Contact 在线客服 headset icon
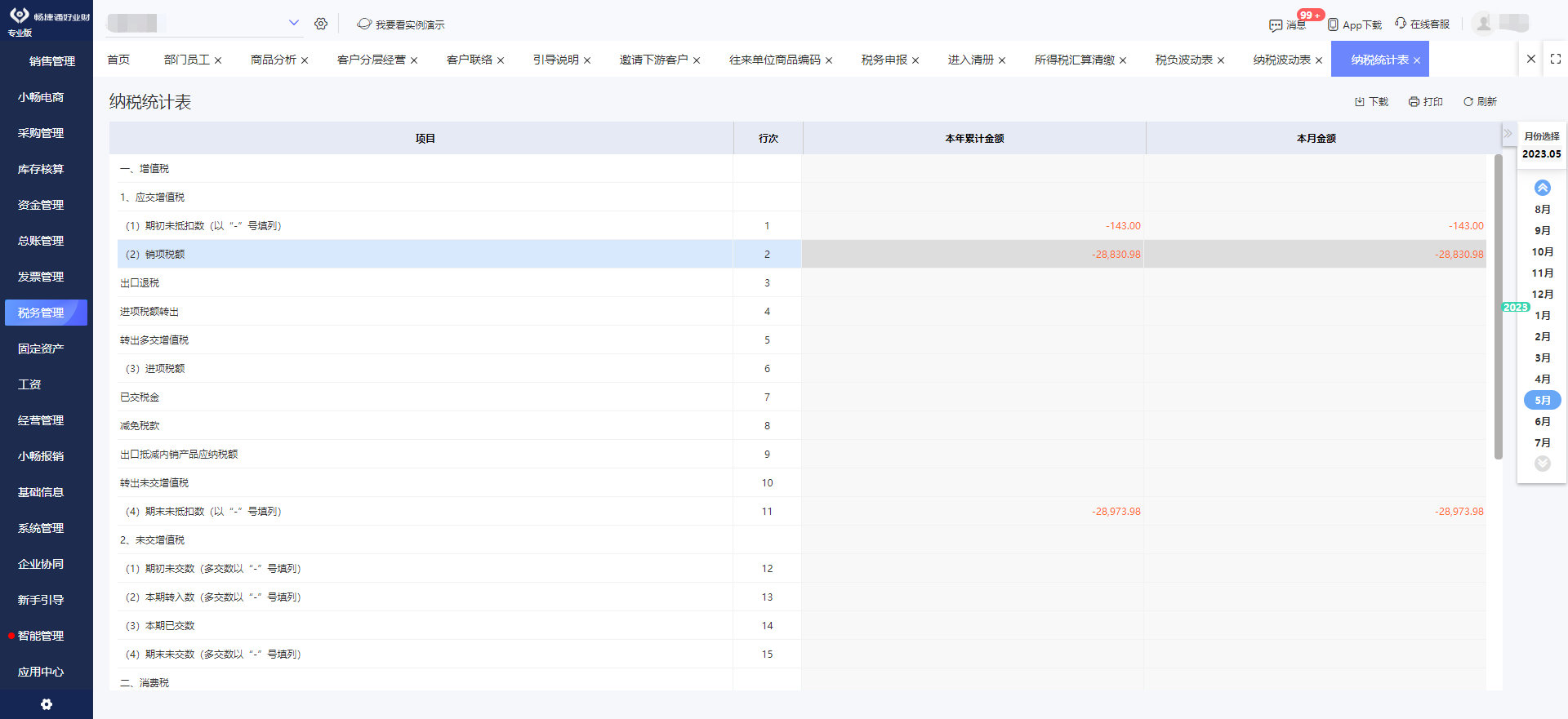 point(1401,24)
